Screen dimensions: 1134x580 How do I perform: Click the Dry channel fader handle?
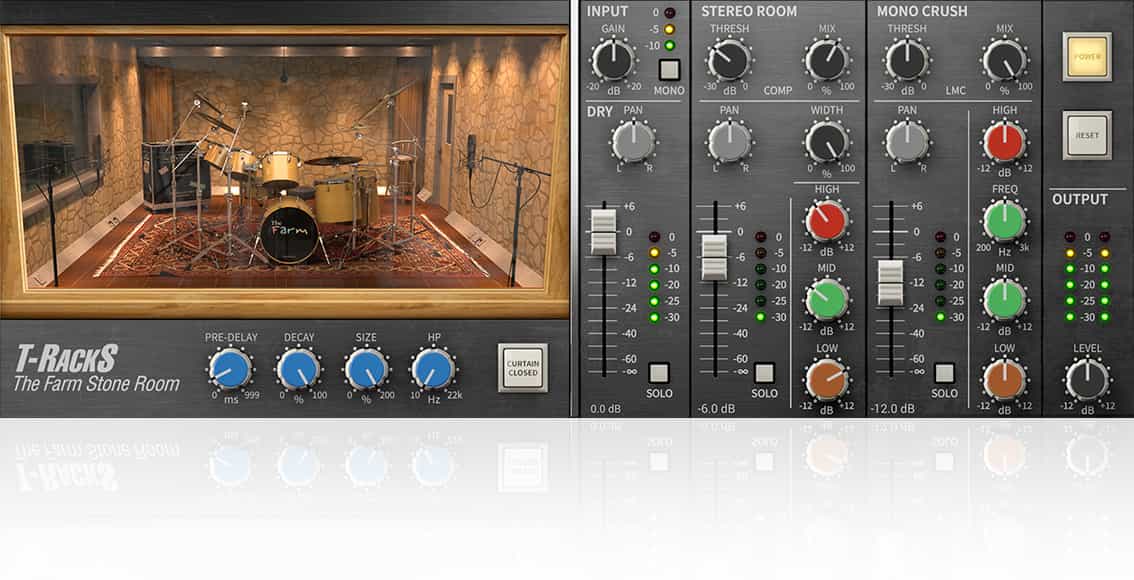point(603,231)
